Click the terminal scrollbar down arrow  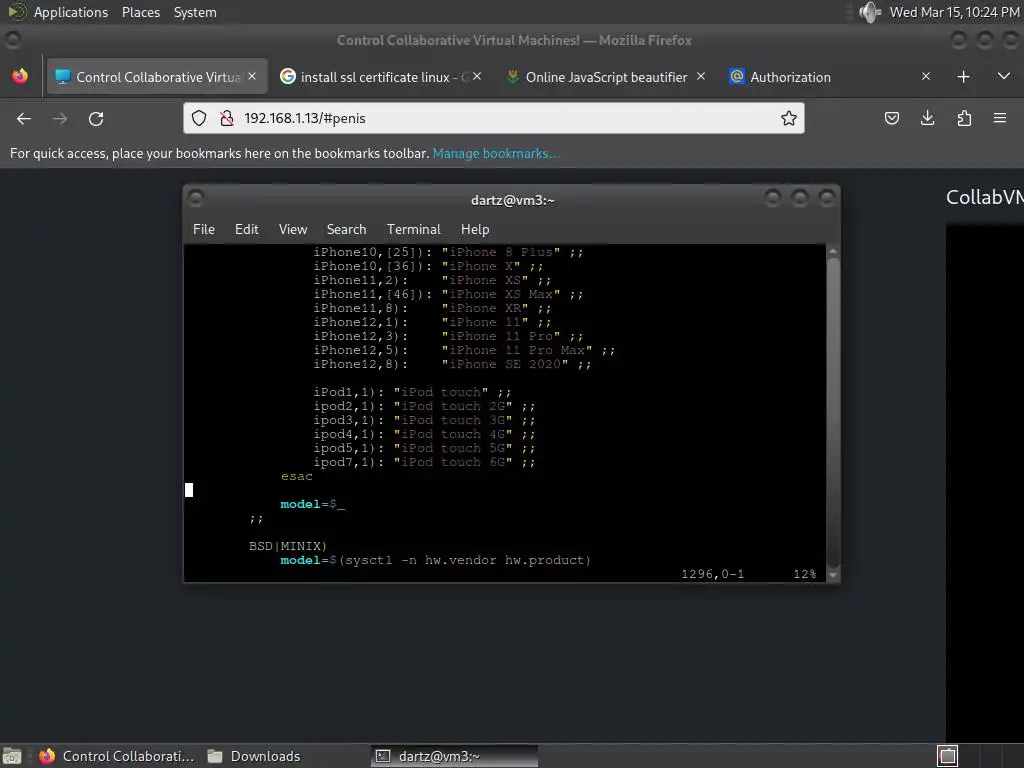pos(833,575)
